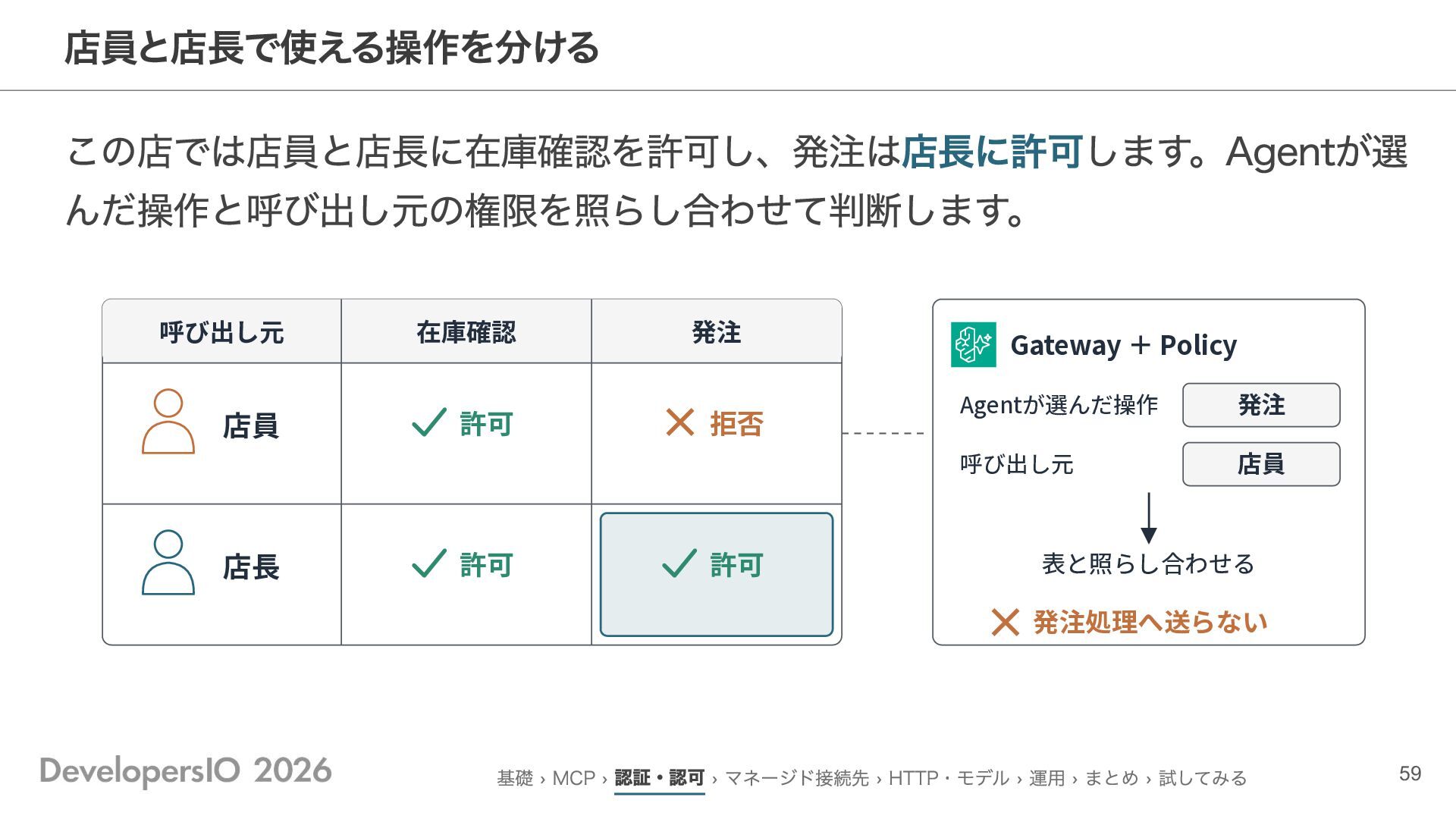Jump to the 試してみる breadcrumb section
Image resolution: width=1456 pixels, height=819 pixels.
[1203, 778]
